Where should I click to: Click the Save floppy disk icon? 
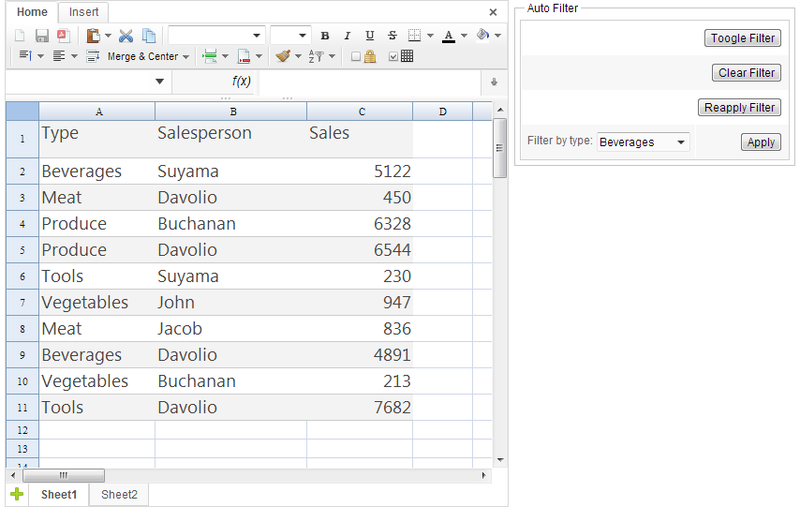point(42,35)
